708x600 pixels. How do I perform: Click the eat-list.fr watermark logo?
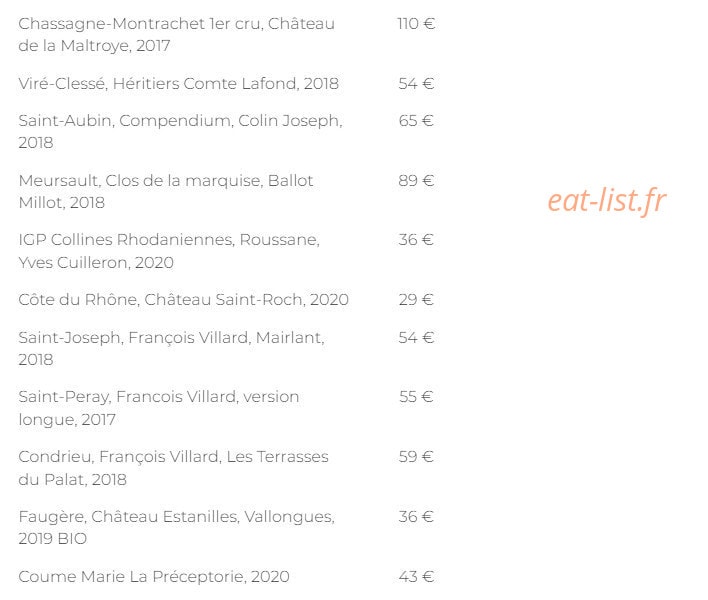point(607,200)
